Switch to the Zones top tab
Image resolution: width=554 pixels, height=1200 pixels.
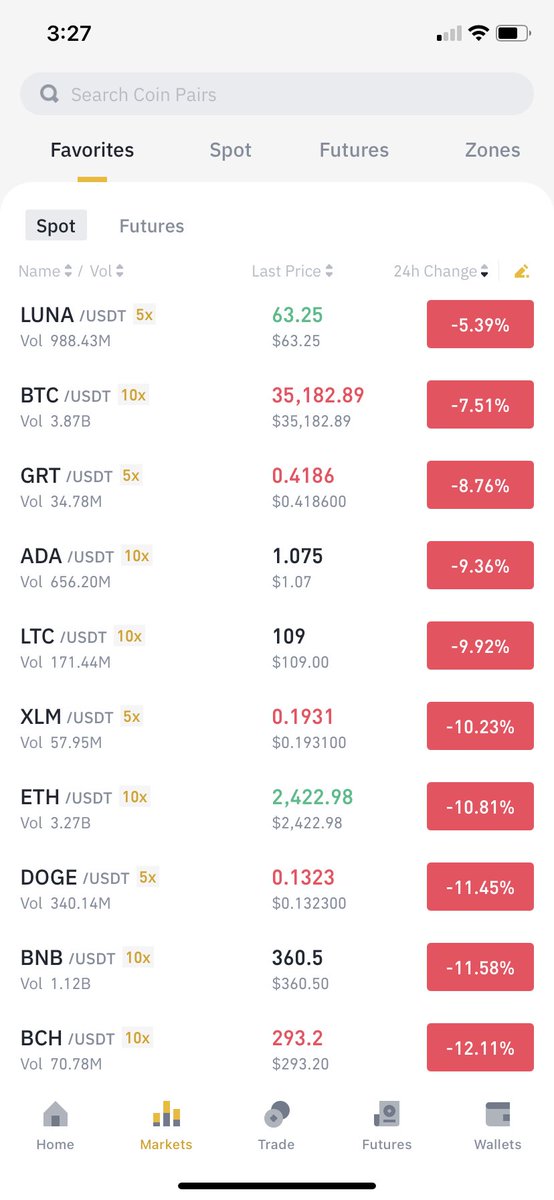[x=492, y=150]
